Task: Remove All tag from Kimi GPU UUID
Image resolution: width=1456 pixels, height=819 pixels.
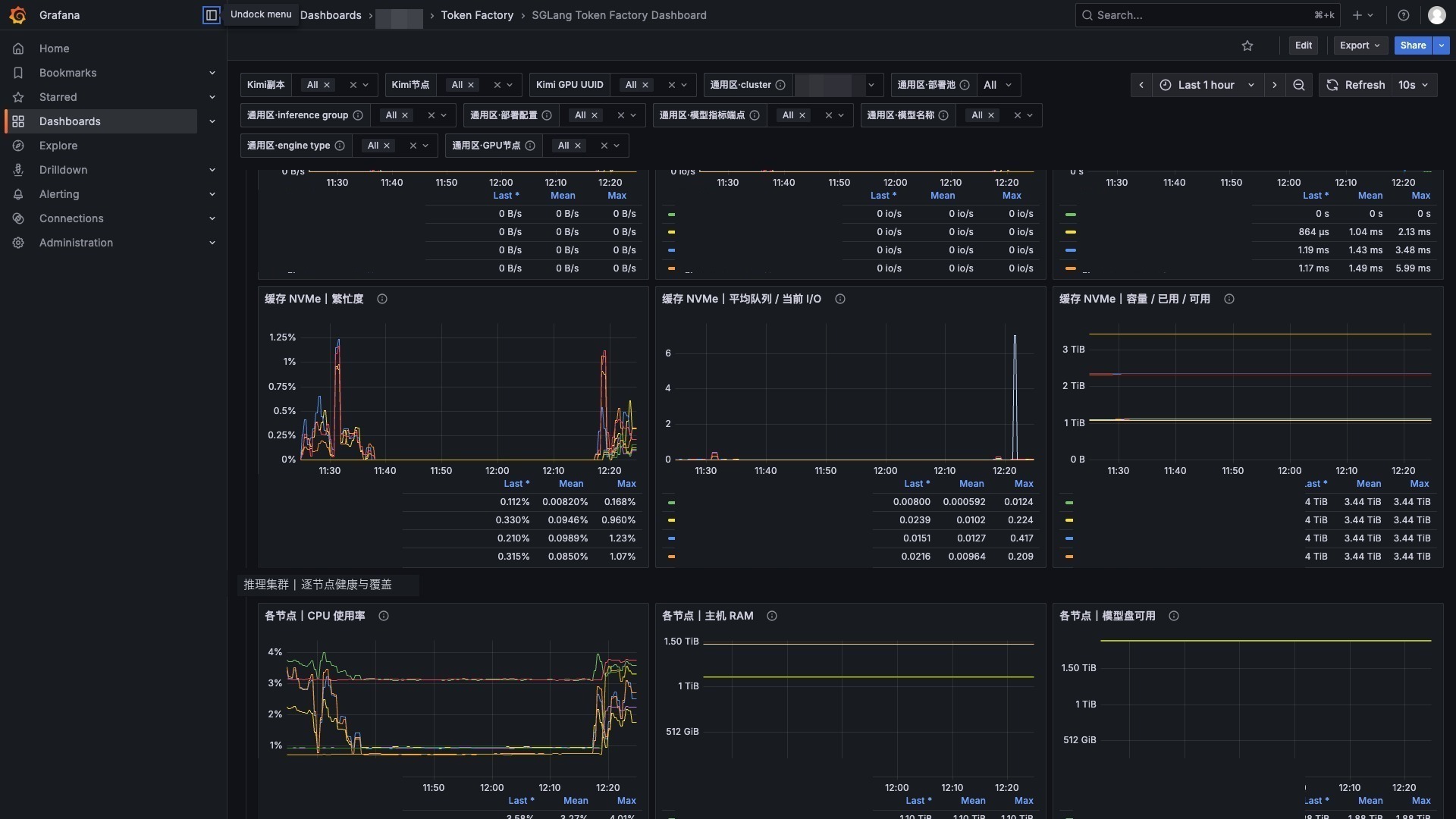Action: coord(645,85)
